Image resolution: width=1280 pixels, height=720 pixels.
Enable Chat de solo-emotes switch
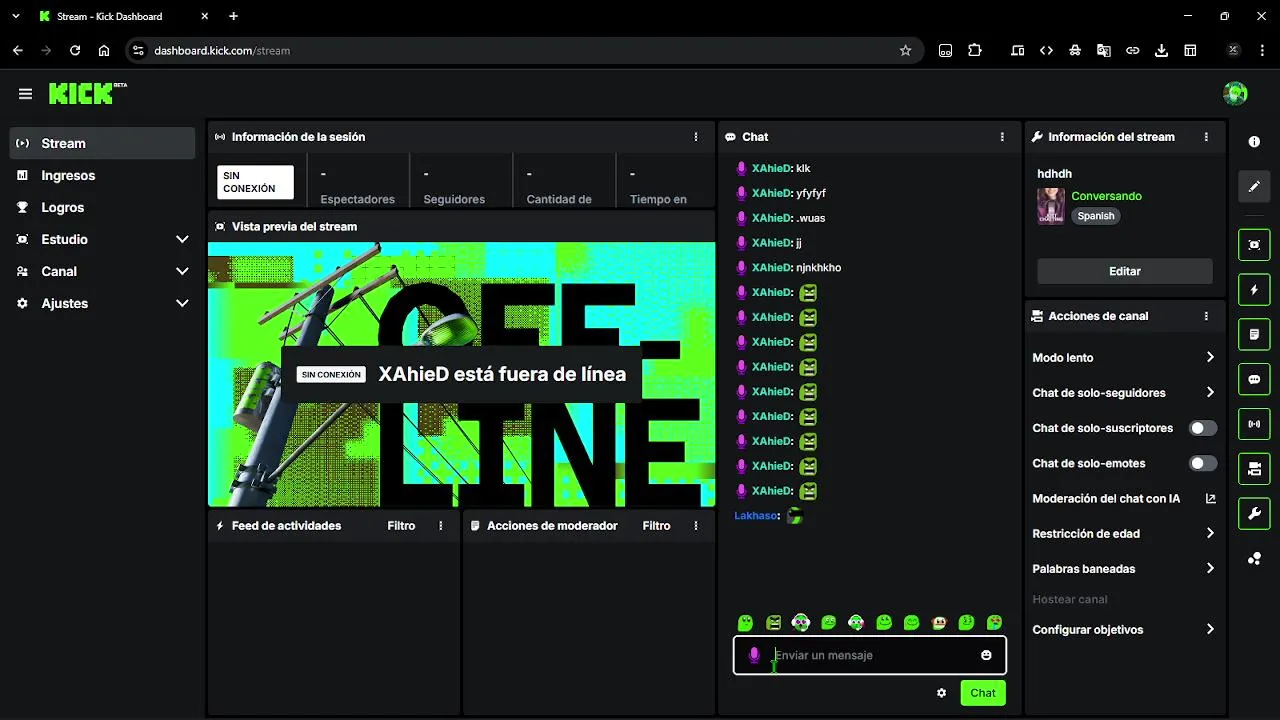1203,463
